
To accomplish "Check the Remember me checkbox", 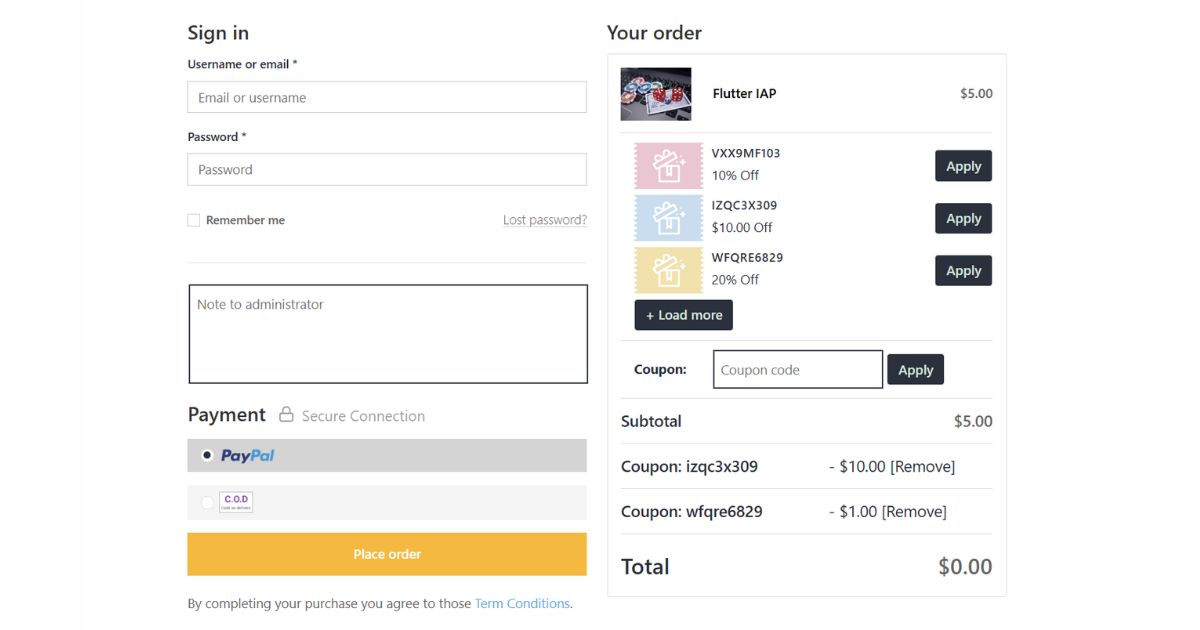I will click(193, 219).
